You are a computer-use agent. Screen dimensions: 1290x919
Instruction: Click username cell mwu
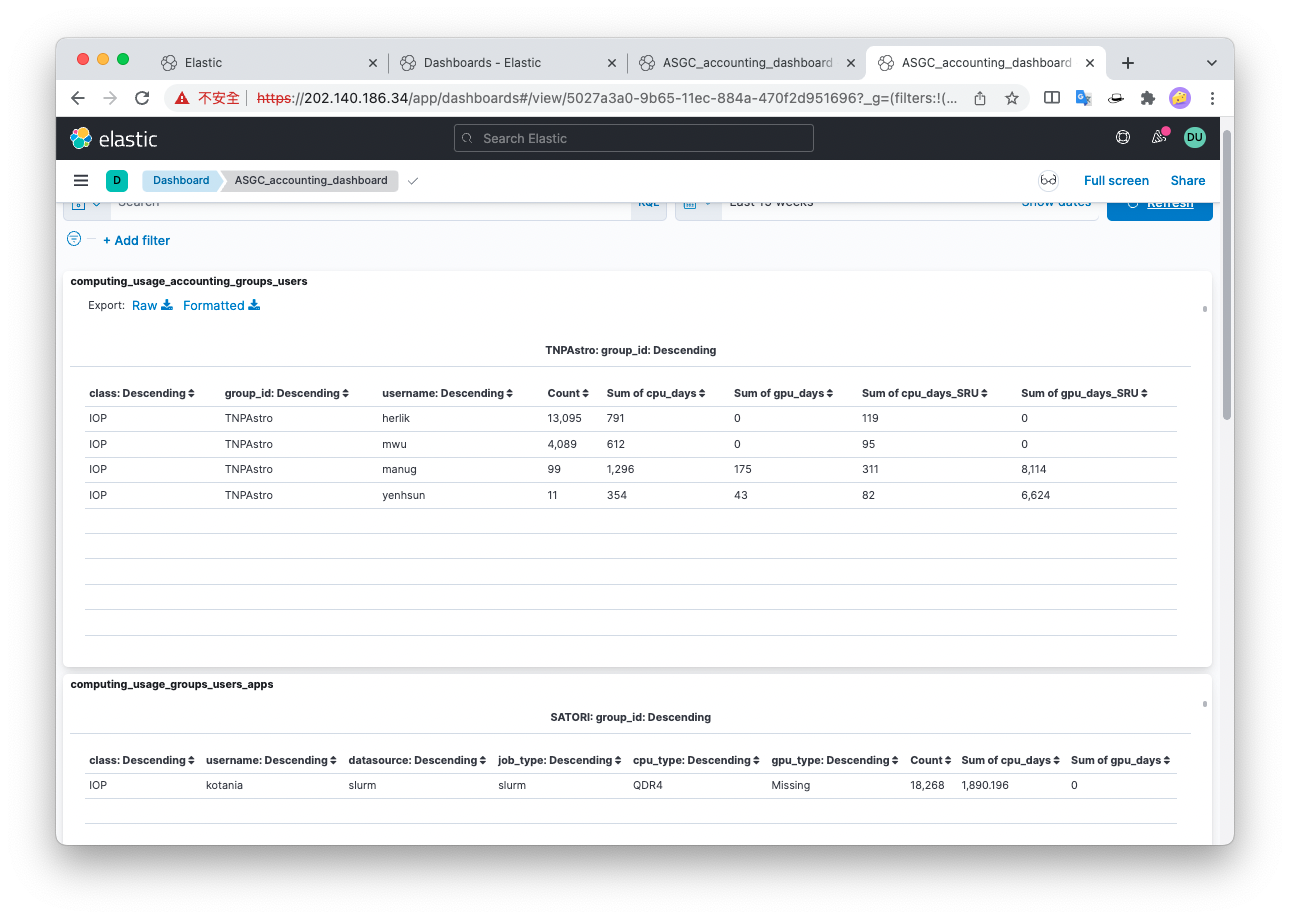[x=395, y=444]
